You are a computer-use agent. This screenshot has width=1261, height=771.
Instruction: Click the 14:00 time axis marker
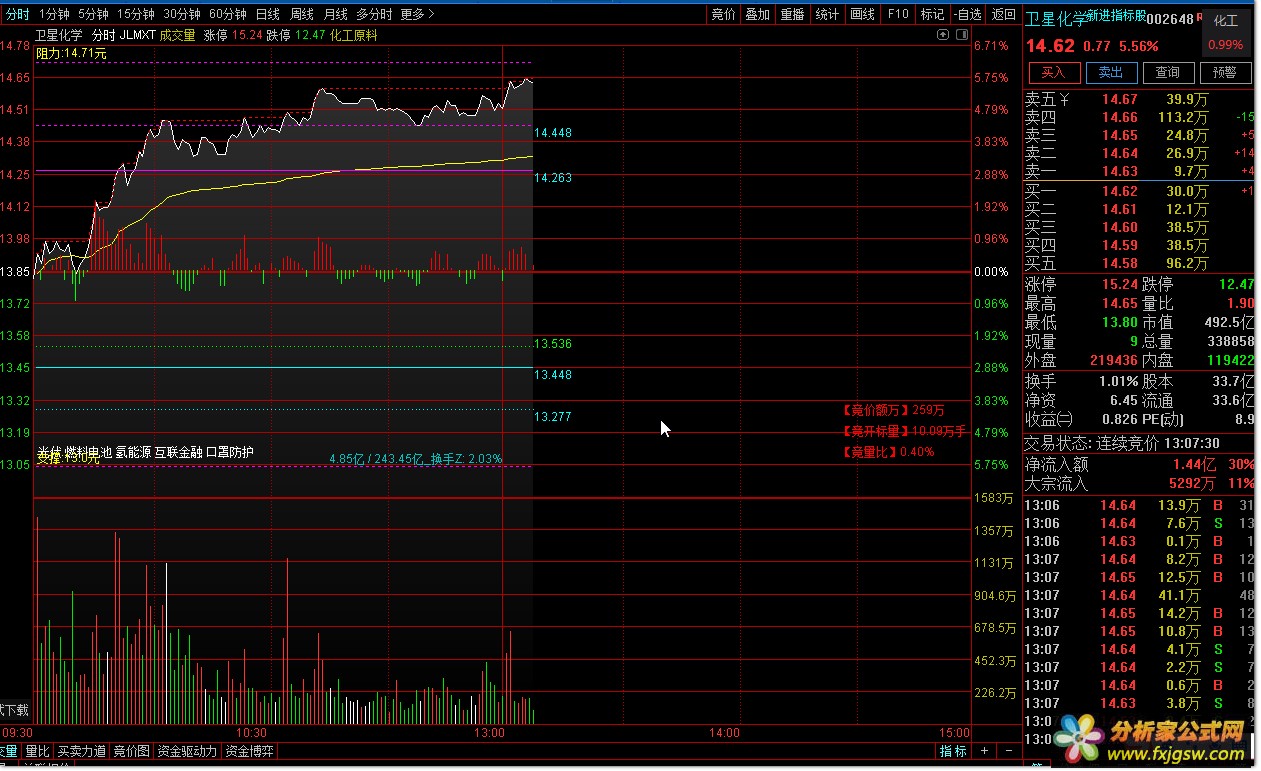pos(724,733)
